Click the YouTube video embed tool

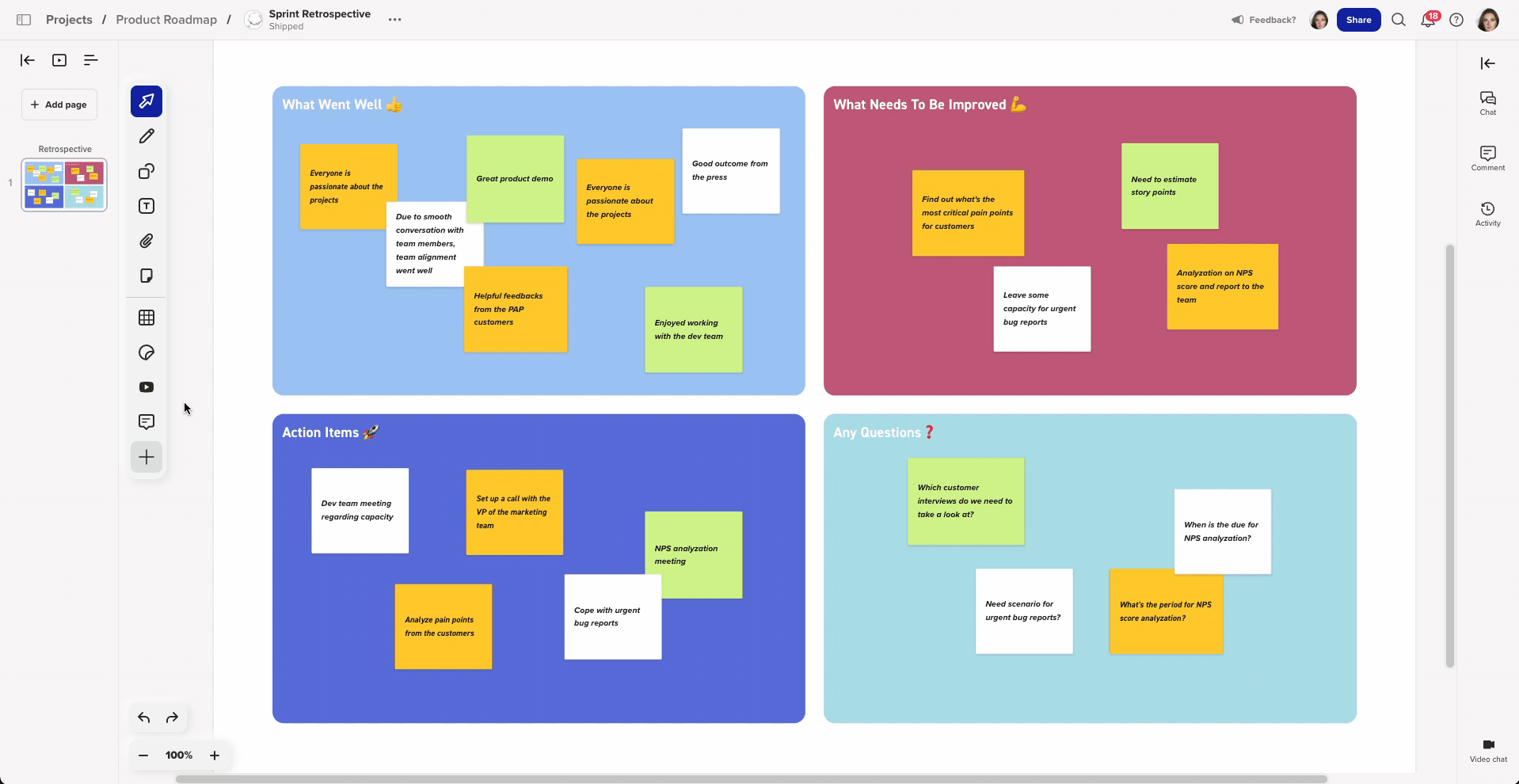click(147, 387)
